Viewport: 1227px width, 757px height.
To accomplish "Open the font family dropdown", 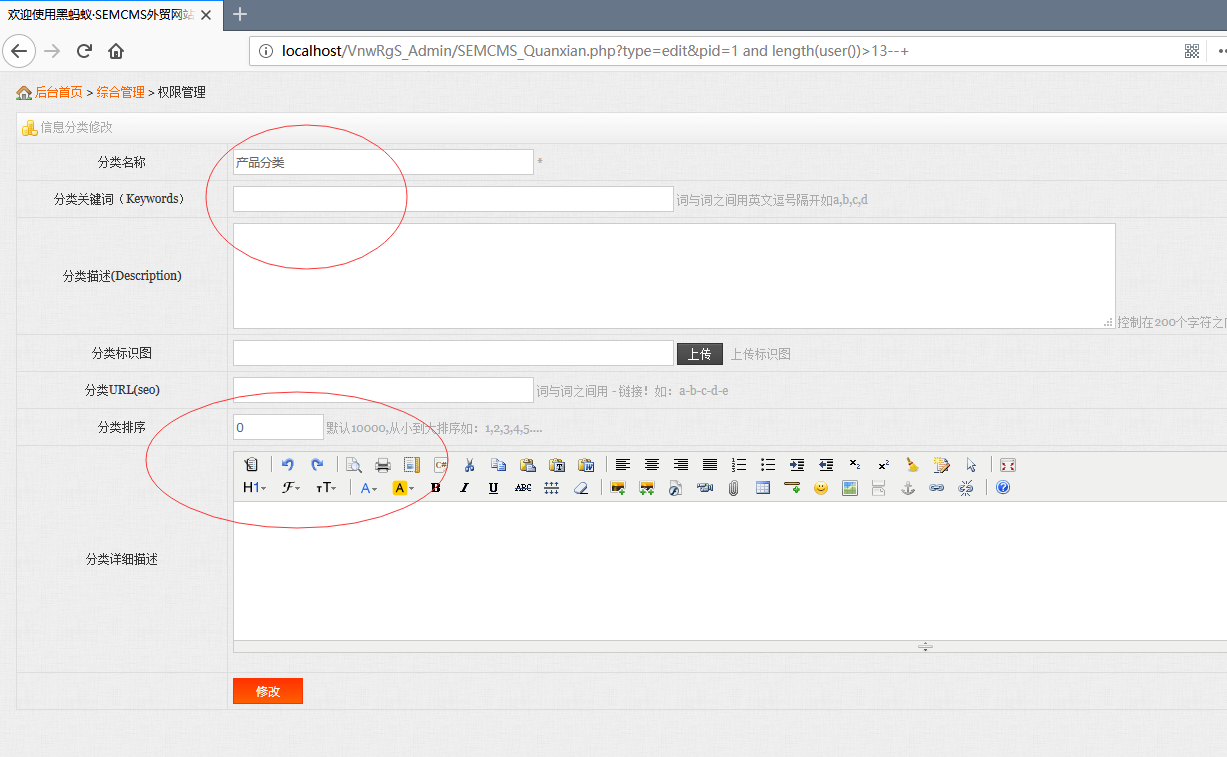I will pyautogui.click(x=292, y=488).
